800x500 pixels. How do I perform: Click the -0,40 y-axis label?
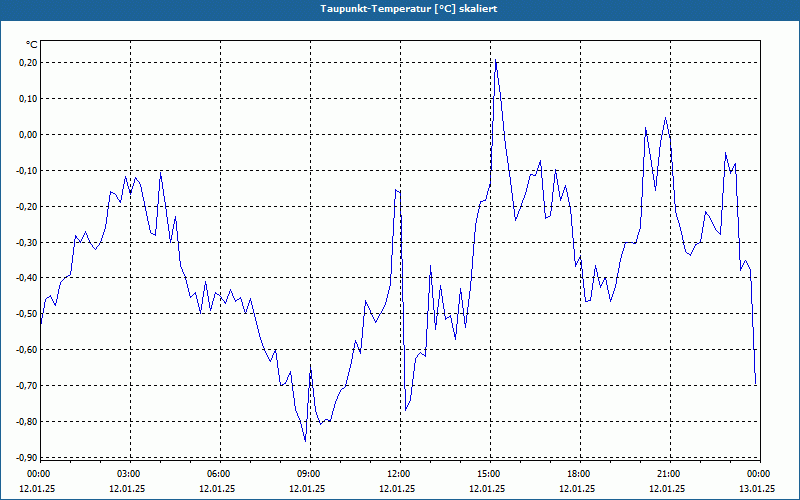pyautogui.click(x=27, y=278)
